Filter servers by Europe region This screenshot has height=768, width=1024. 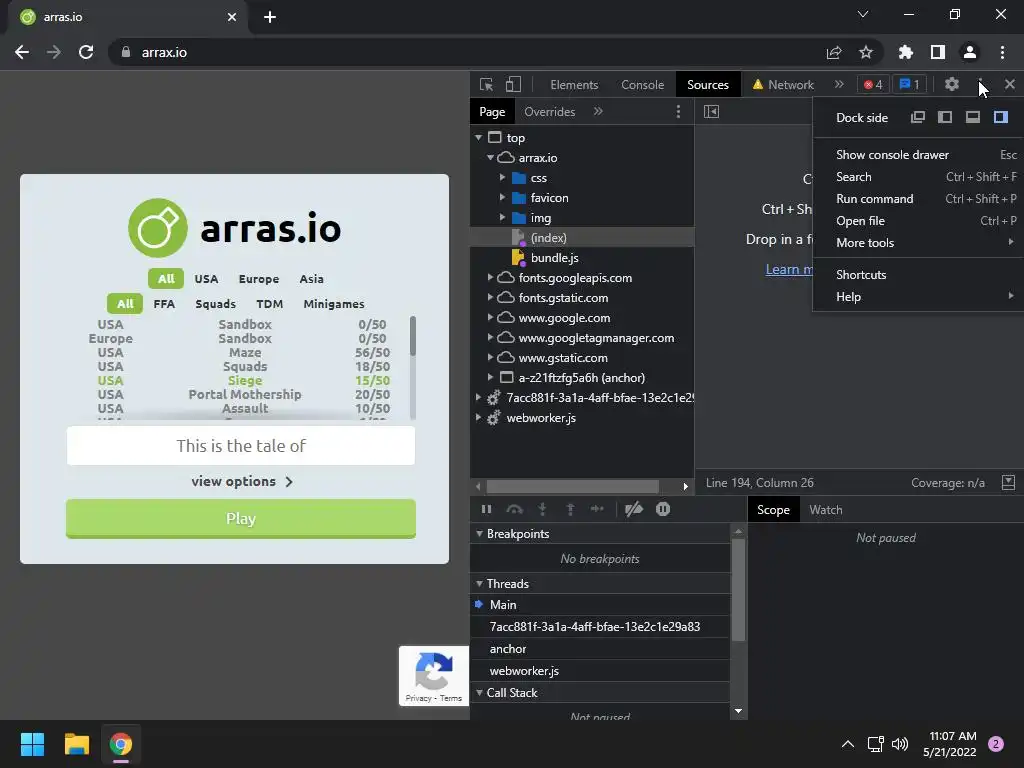click(259, 279)
